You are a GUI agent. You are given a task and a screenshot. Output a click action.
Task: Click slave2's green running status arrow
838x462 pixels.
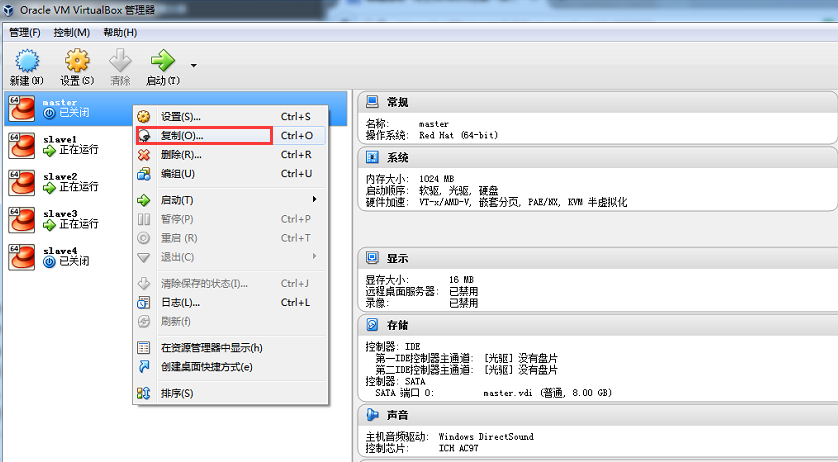(x=50, y=188)
